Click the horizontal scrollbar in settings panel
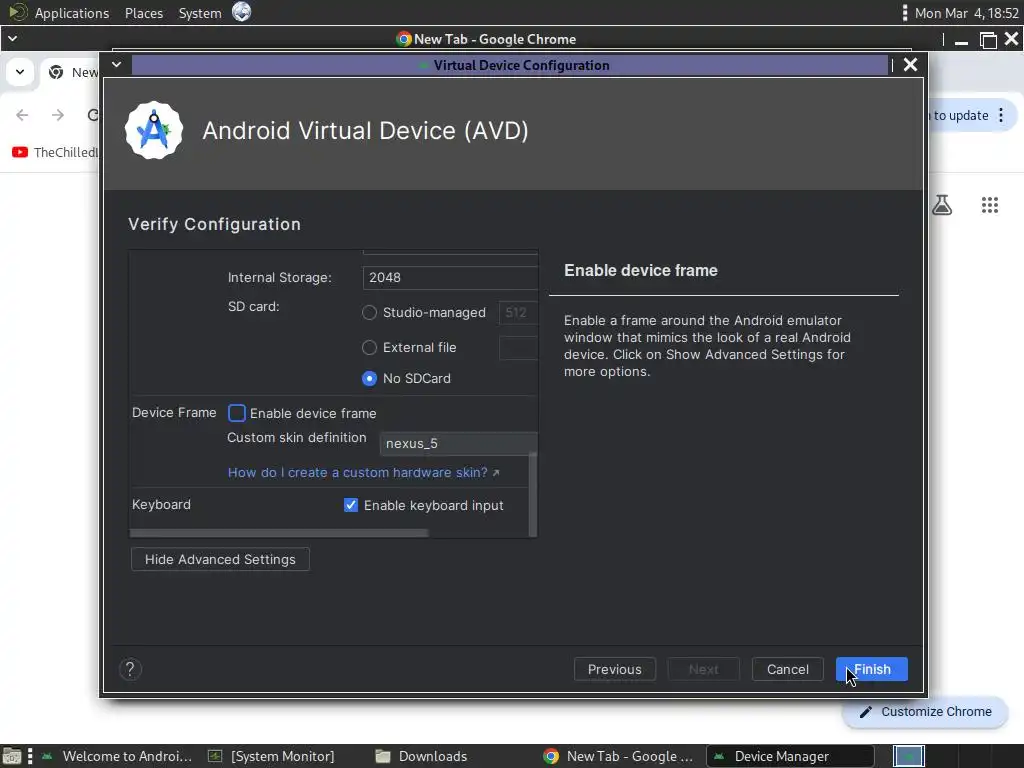The width and height of the screenshot is (1024, 768). (279, 533)
